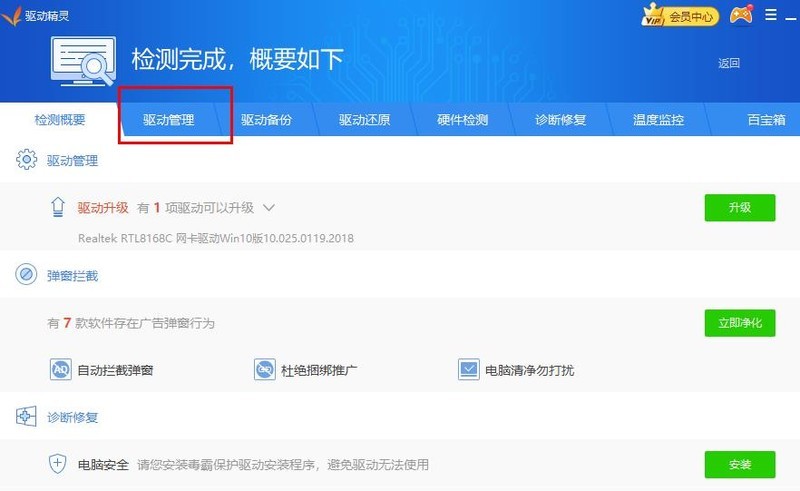Viewport: 800px width, 491px height.
Task: Click the 驱动管理 gear icon
Action: tap(26, 160)
